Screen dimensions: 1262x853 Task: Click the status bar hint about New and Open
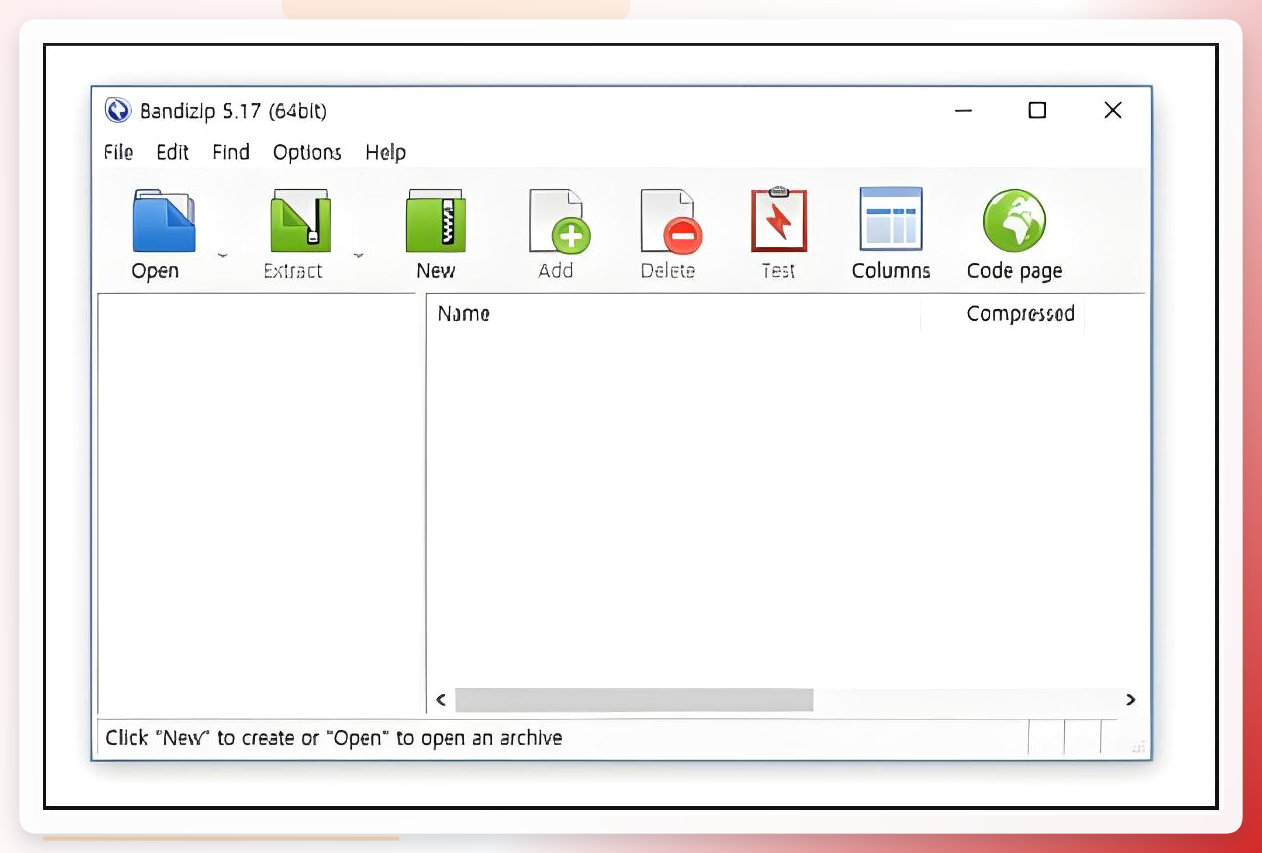334,738
